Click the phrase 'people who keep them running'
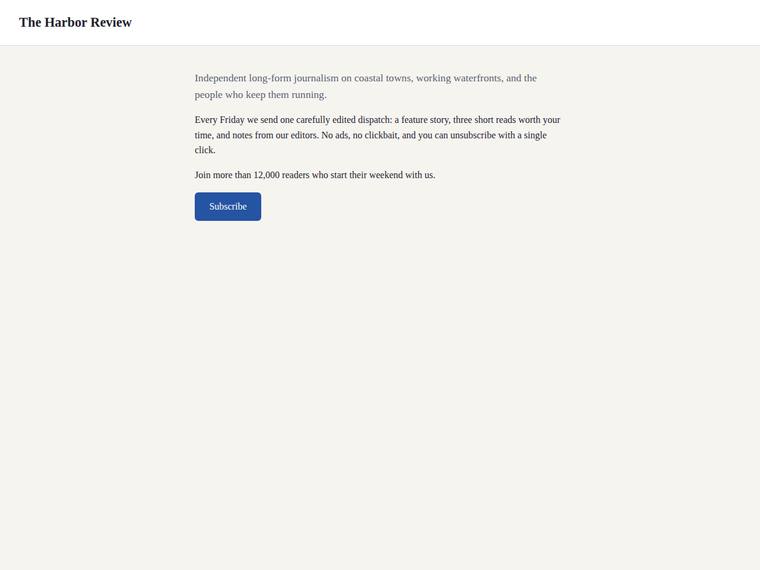The image size is (760, 570). (260, 95)
